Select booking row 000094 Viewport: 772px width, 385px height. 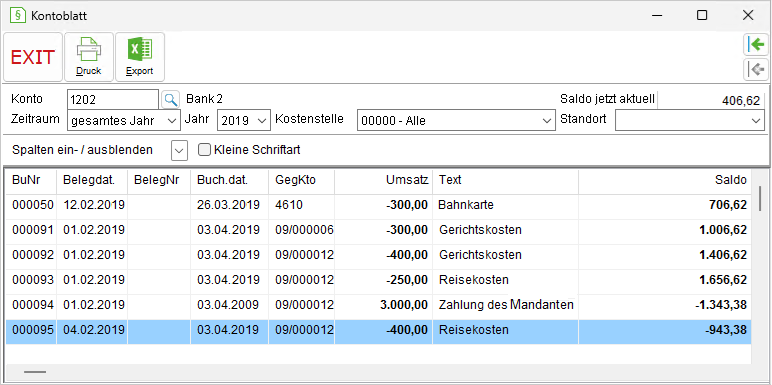point(379,305)
